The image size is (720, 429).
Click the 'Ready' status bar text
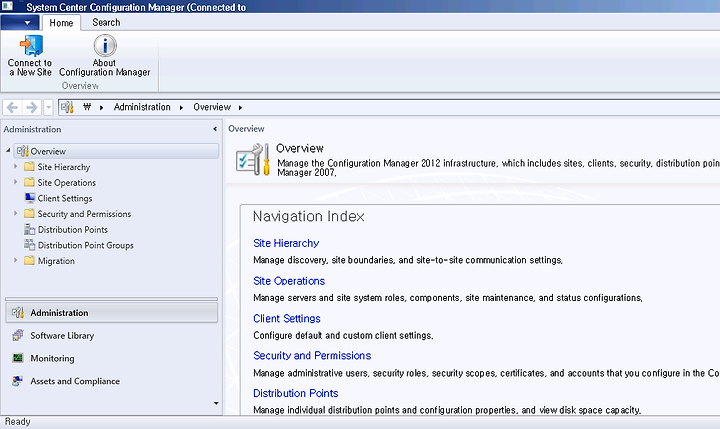(17, 422)
